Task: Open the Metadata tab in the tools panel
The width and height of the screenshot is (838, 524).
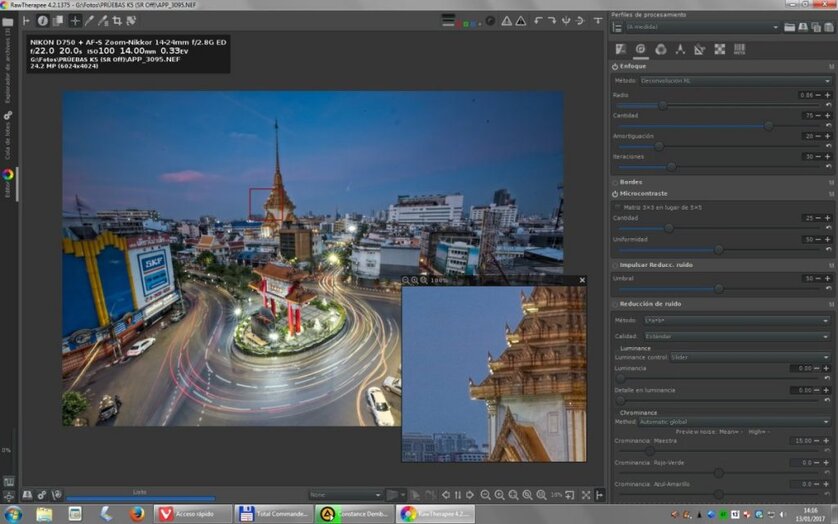Action: point(739,49)
